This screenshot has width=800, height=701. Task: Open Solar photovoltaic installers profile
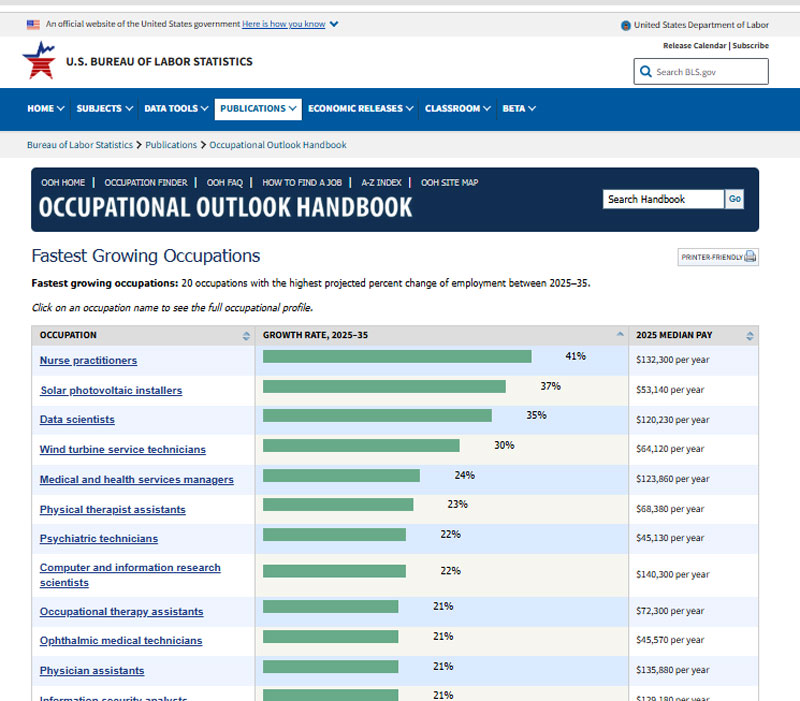111,390
